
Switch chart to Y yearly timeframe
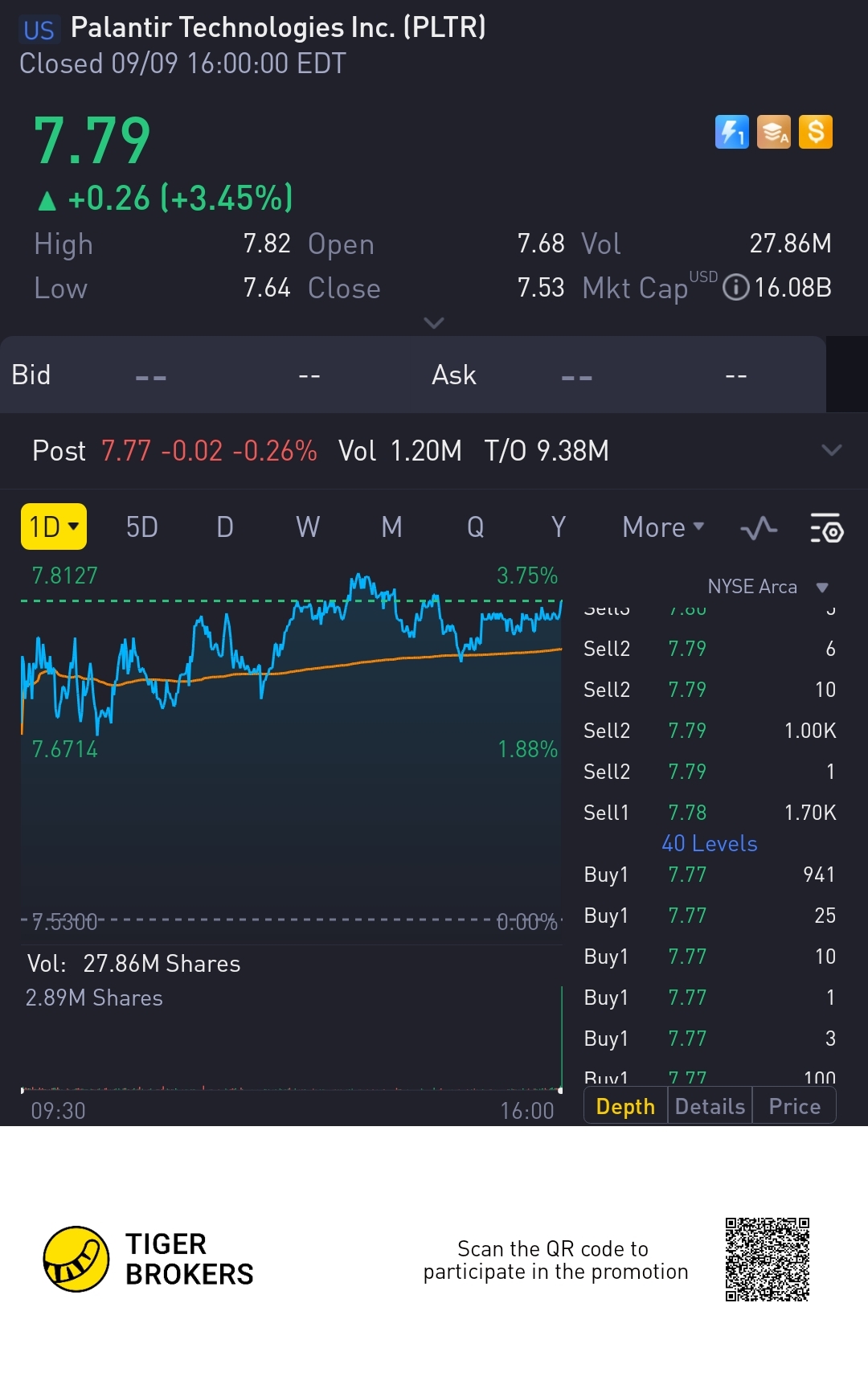[x=559, y=527]
